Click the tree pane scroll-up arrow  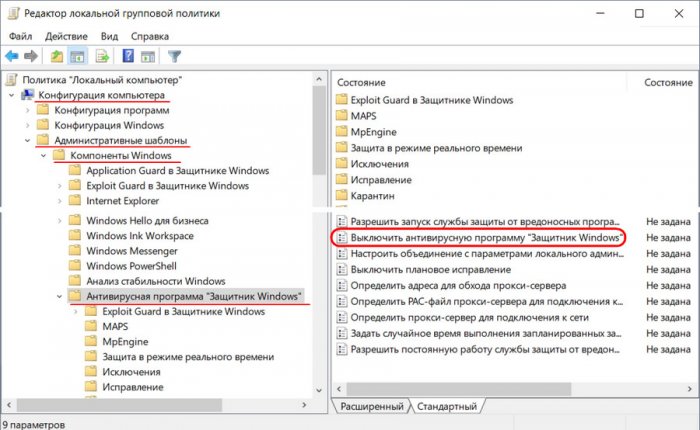pyautogui.click(x=319, y=79)
